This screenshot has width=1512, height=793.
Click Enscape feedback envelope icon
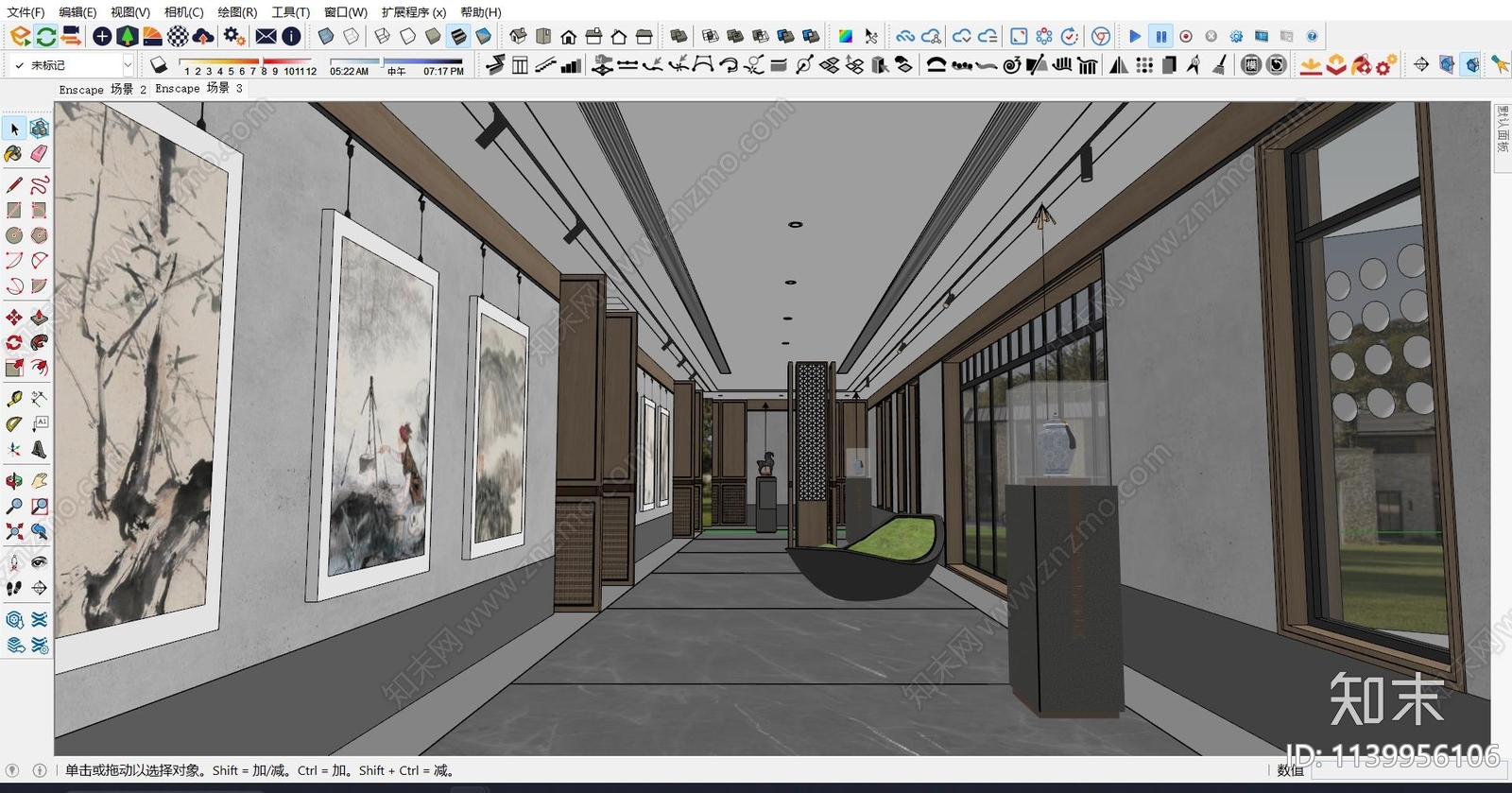point(266,36)
